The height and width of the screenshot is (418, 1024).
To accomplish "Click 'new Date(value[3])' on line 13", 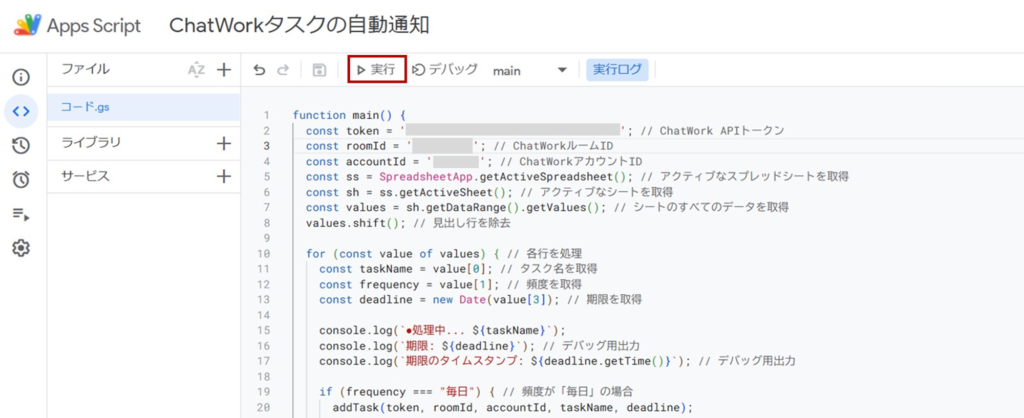I will [494, 300].
